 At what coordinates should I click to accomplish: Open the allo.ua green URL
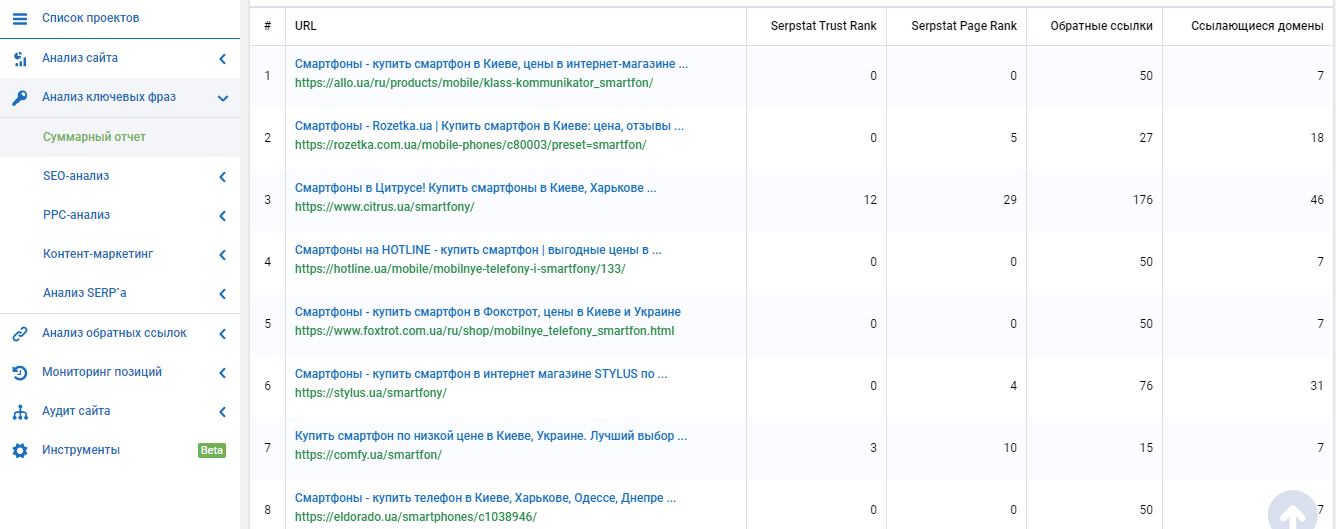[x=474, y=83]
